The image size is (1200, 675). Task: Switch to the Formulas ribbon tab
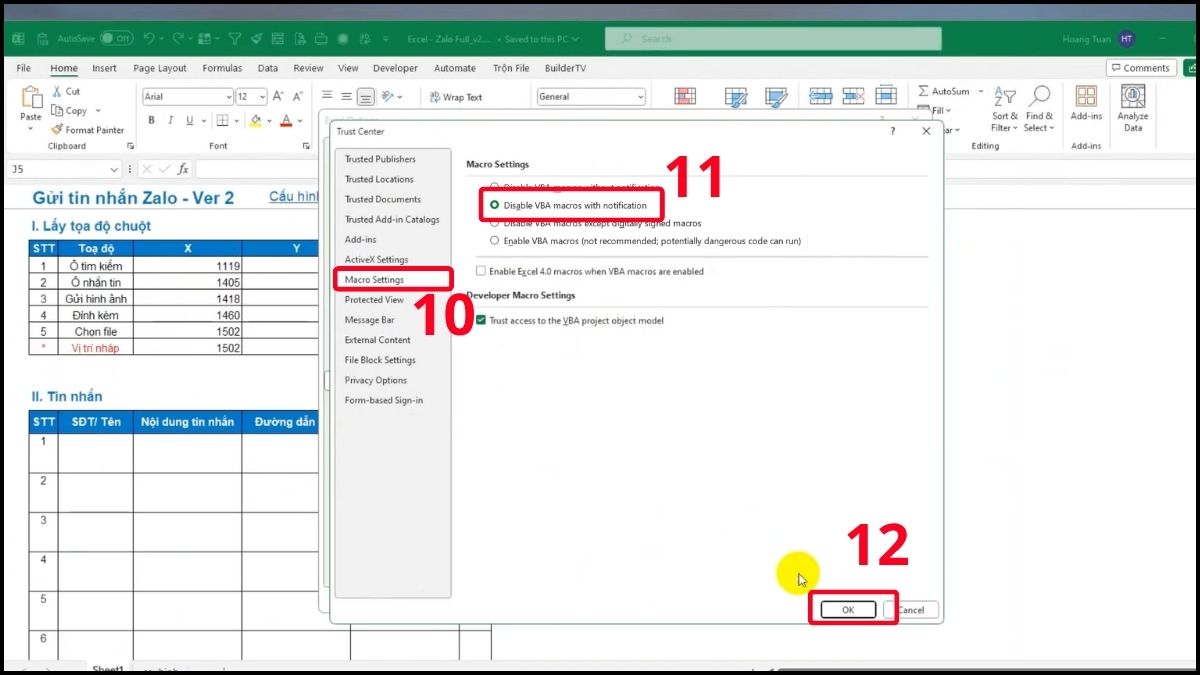(222, 68)
